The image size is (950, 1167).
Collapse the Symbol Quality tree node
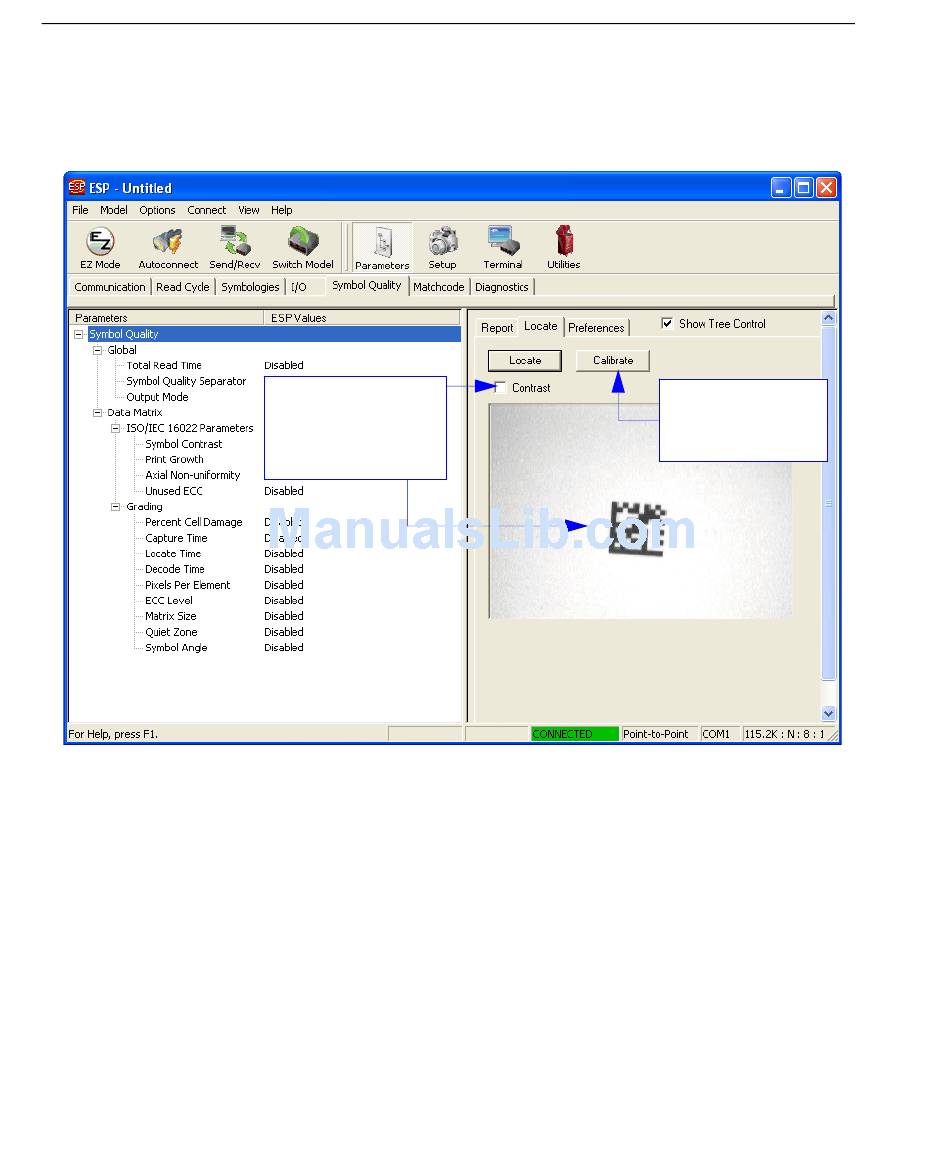[x=79, y=335]
